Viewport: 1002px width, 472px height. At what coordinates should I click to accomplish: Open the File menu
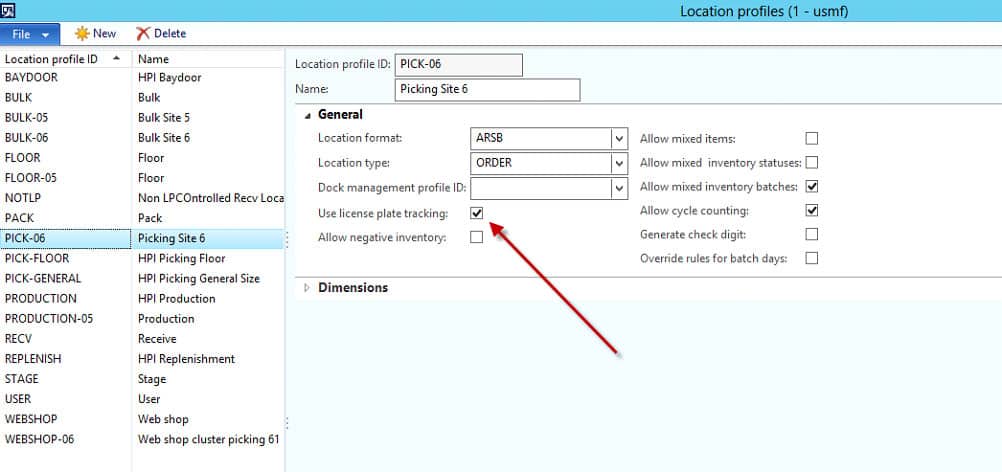click(x=30, y=34)
